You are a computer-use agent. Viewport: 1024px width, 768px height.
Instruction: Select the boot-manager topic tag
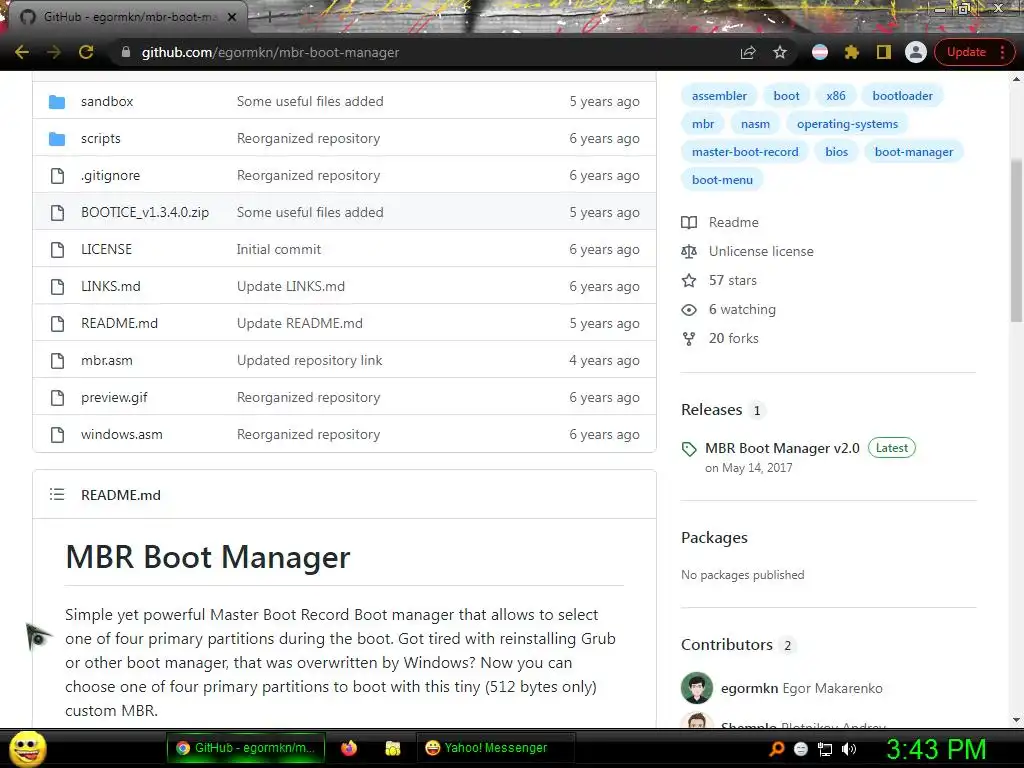[914, 152]
